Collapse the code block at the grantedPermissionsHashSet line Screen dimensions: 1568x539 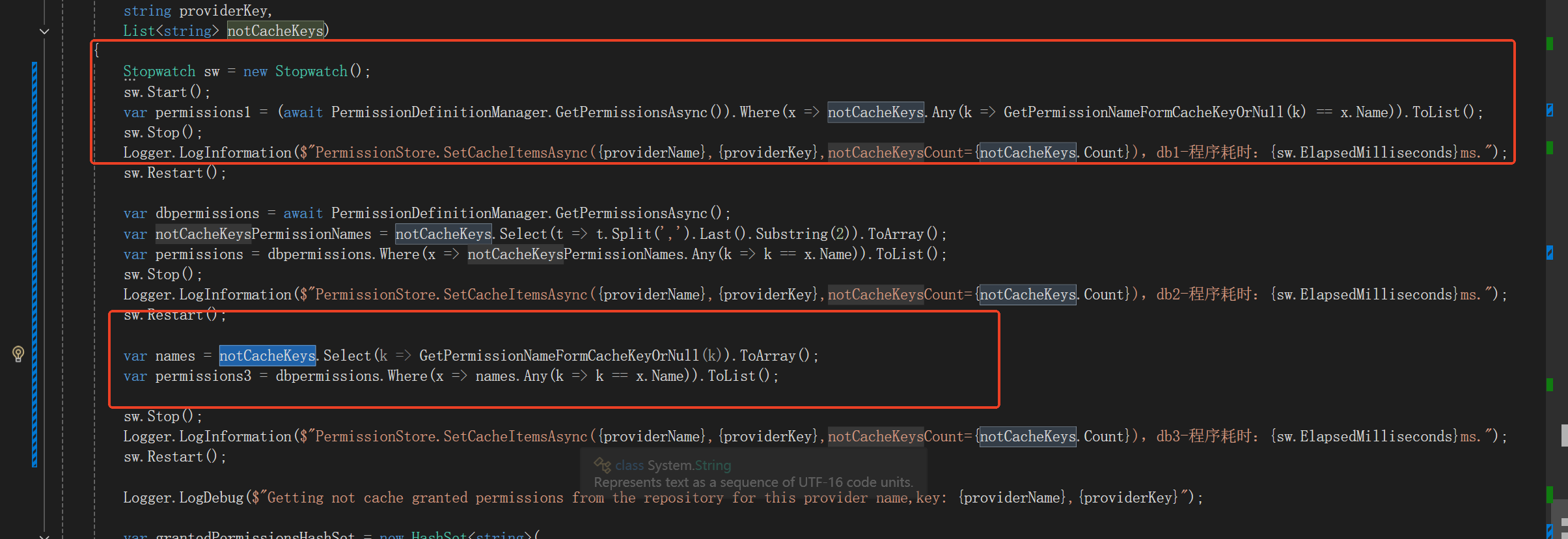tap(44, 536)
